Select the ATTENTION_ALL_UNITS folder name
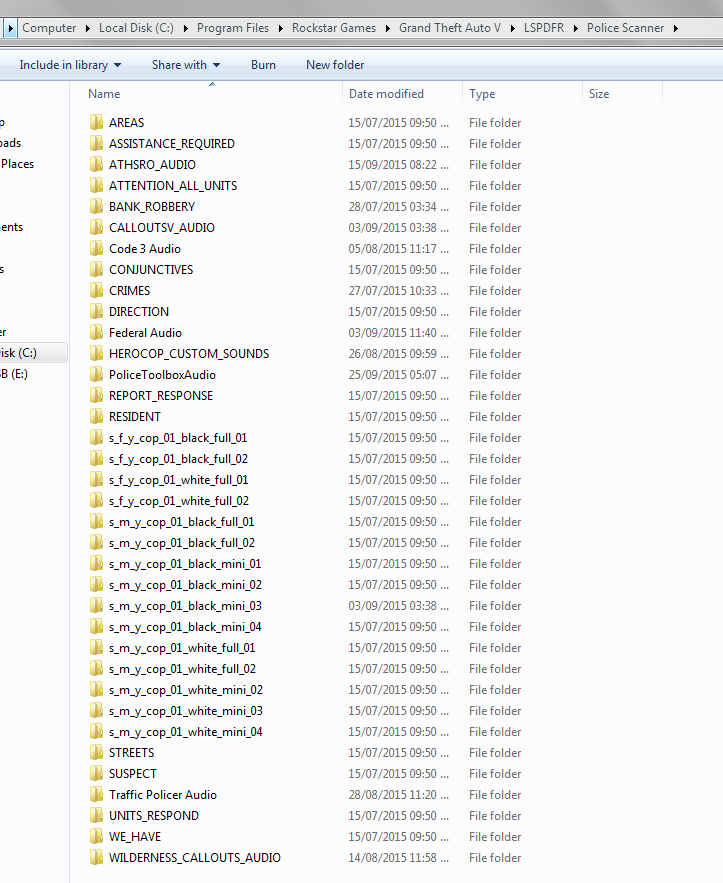The width and height of the screenshot is (723, 883). point(173,186)
